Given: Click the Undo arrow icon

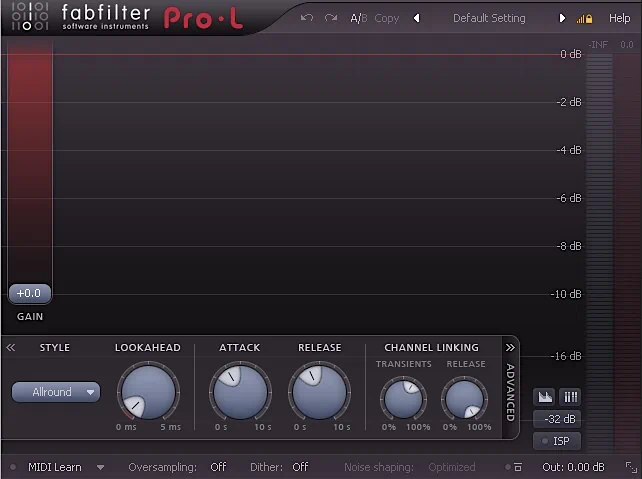Looking at the screenshot, I should [307, 18].
